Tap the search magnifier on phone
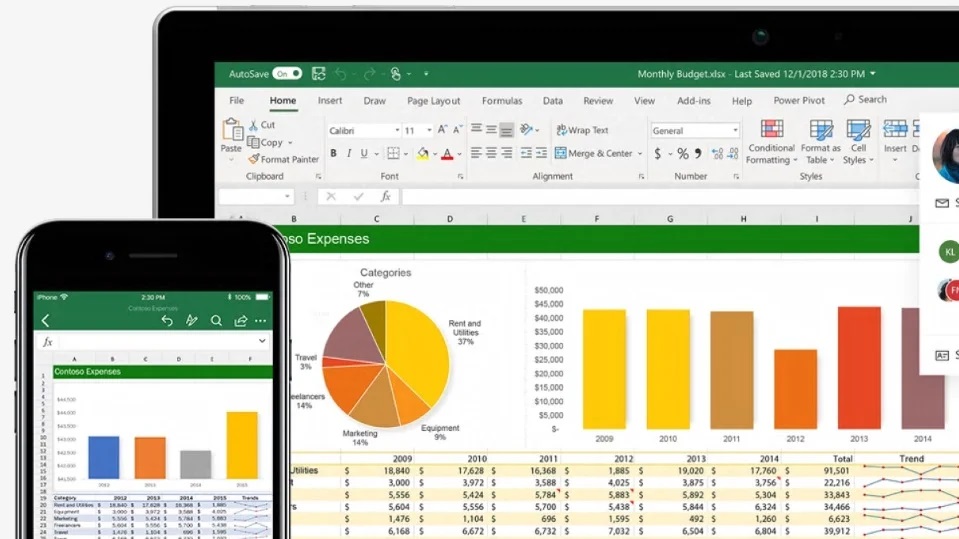 [x=216, y=321]
